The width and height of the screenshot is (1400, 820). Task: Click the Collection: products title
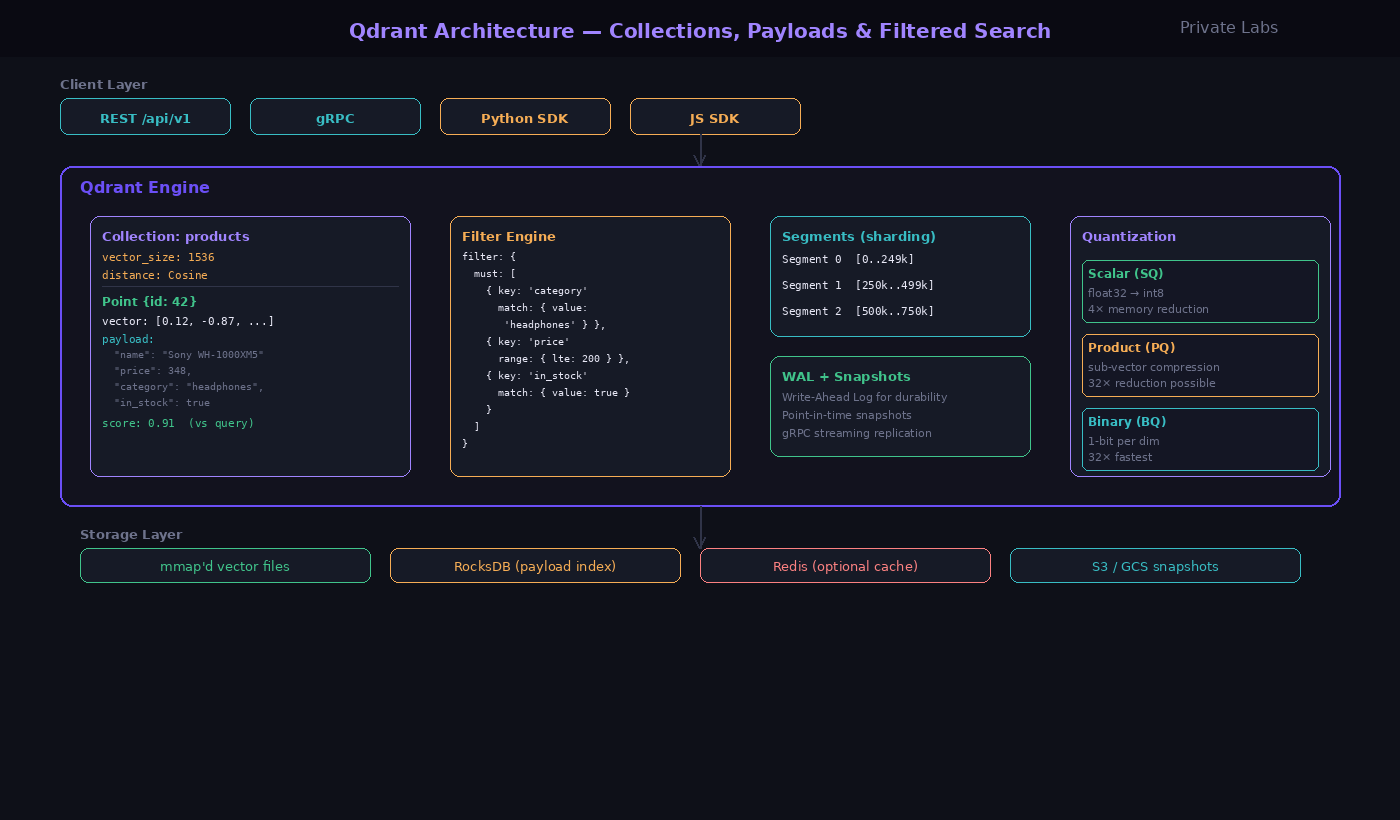click(x=176, y=237)
